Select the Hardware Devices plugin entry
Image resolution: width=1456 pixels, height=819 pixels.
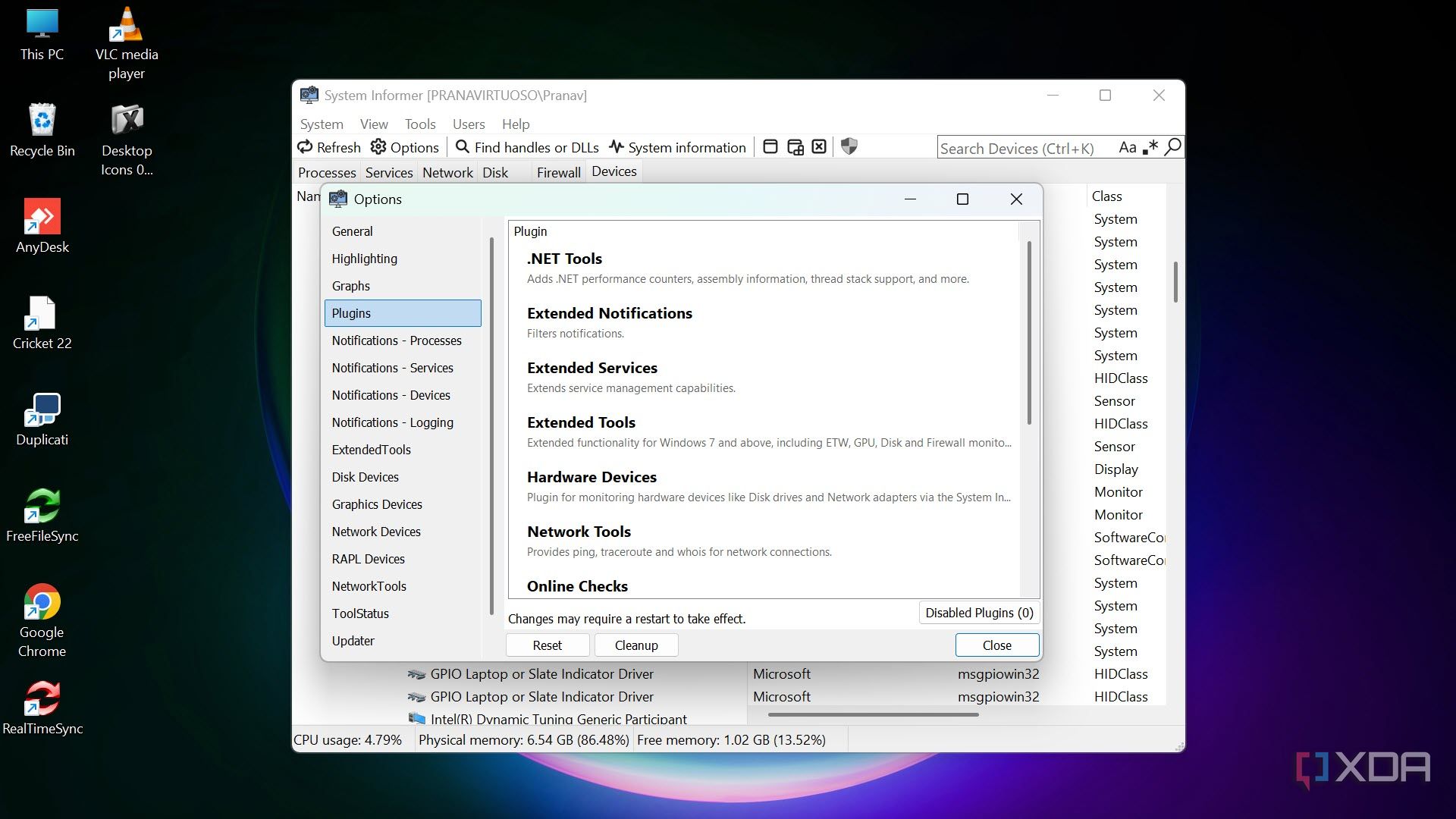(x=764, y=486)
